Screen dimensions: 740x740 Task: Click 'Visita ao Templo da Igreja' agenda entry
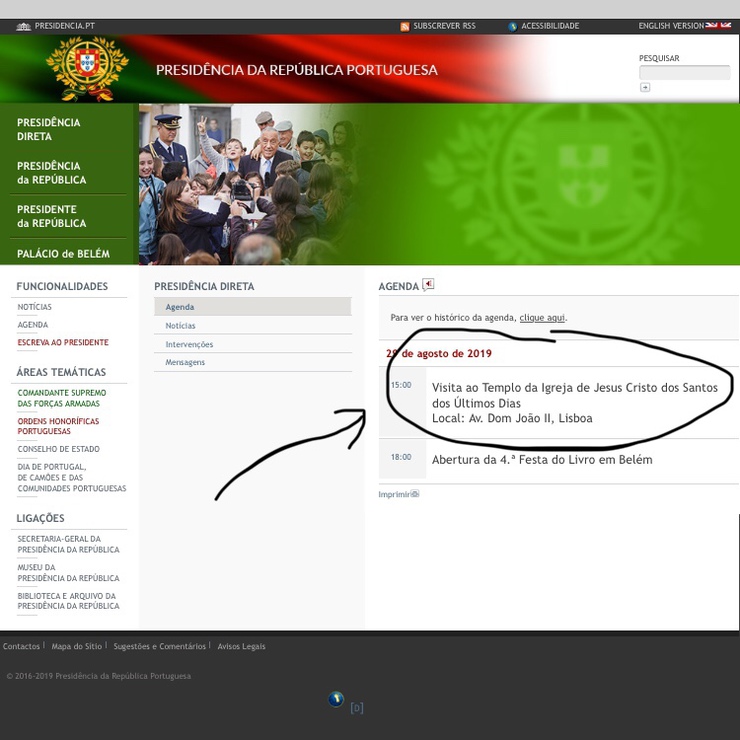tap(574, 403)
